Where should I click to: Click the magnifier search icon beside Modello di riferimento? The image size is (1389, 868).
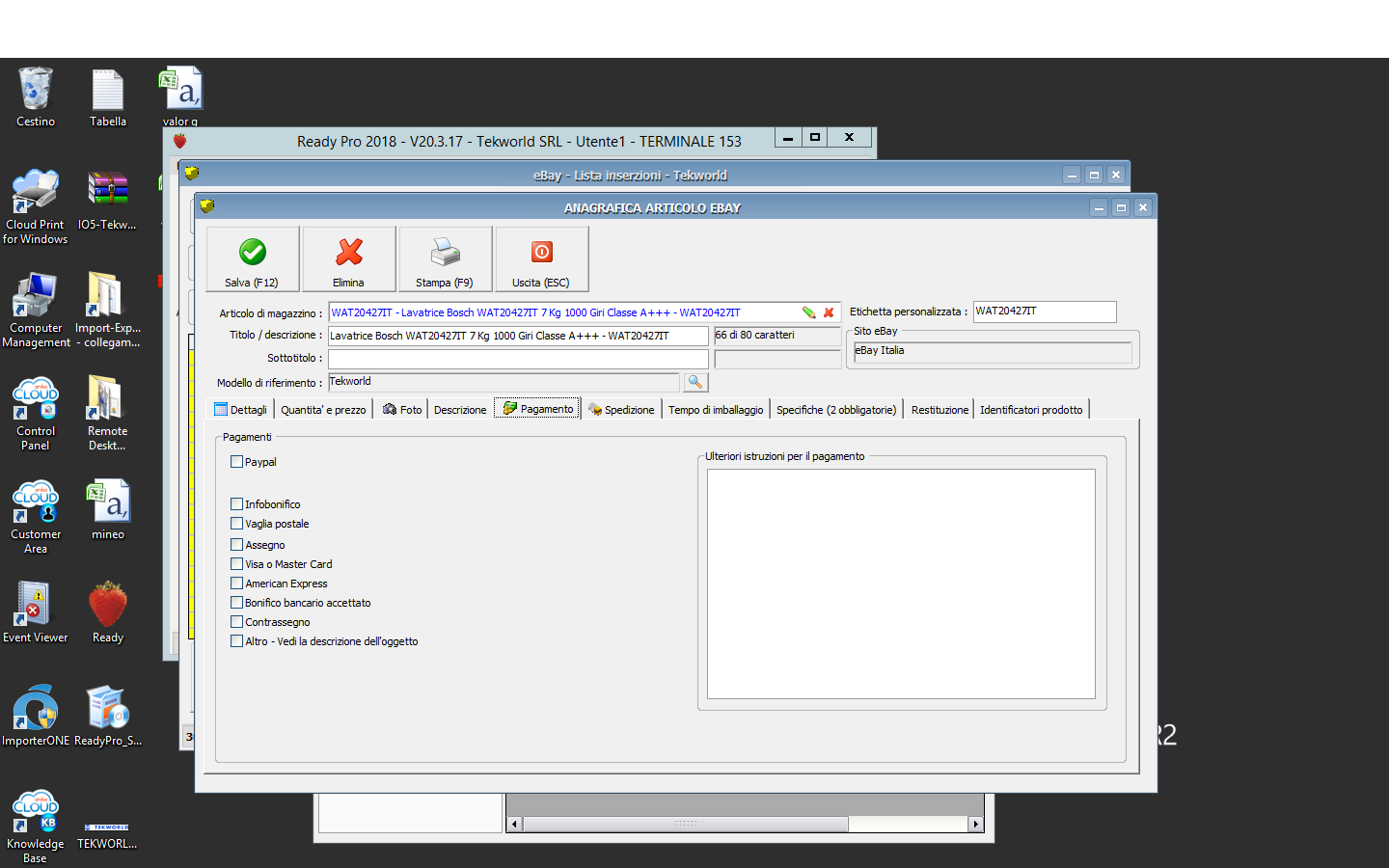(695, 383)
